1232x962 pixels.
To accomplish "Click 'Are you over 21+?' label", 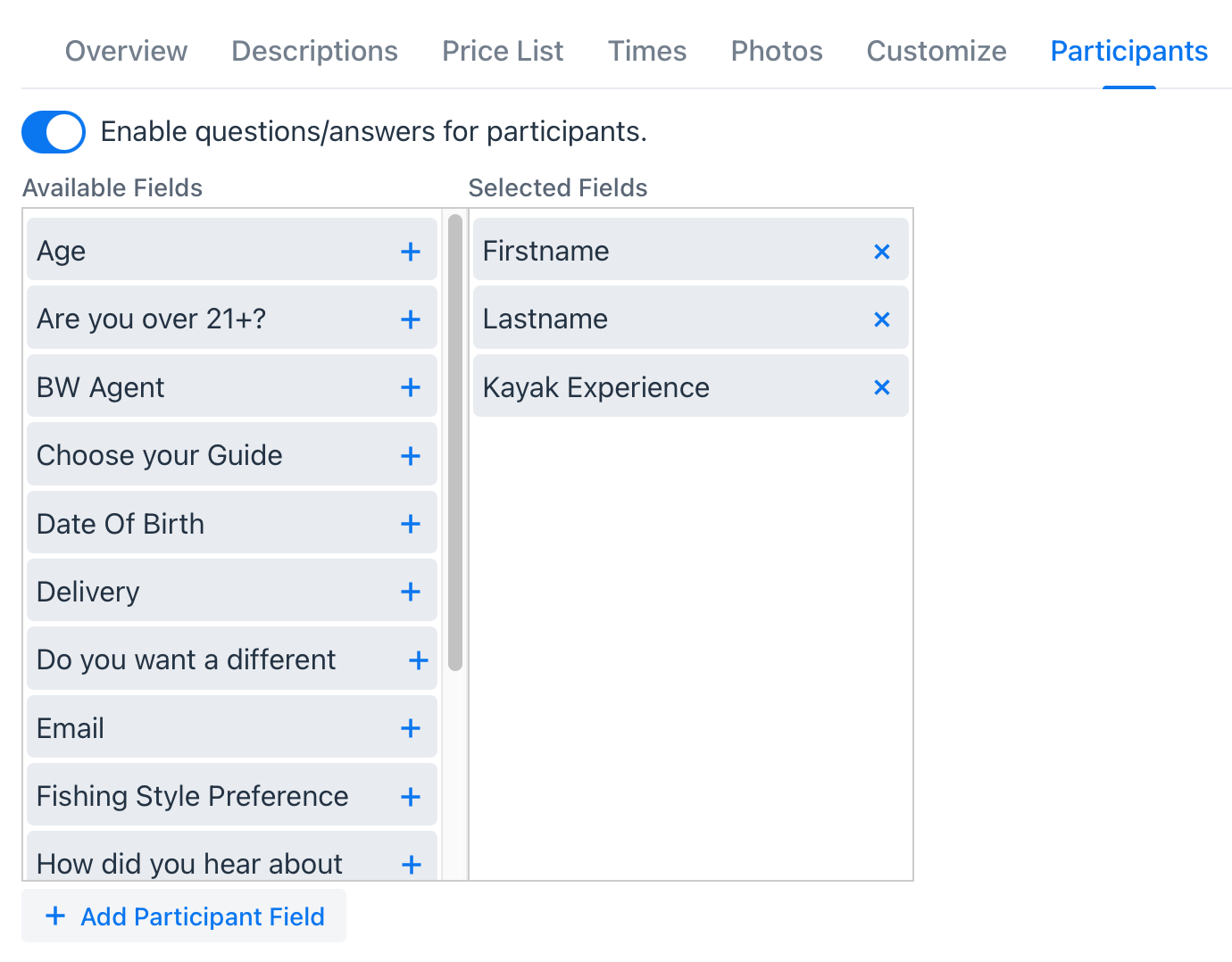I will [152, 319].
